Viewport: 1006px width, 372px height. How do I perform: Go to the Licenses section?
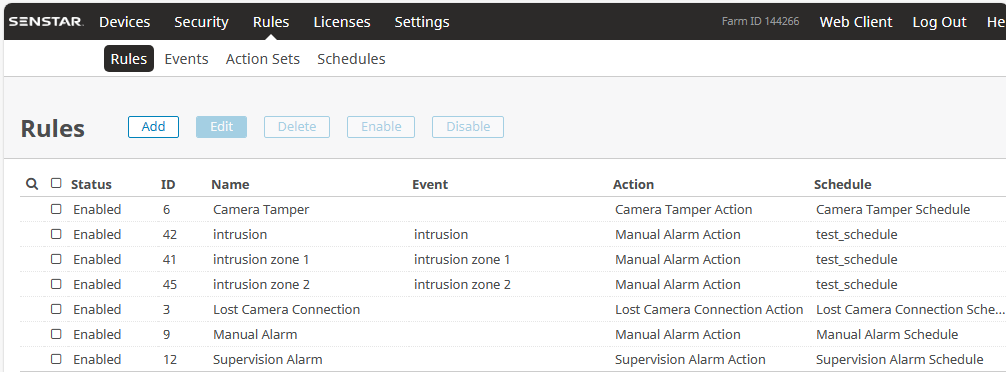pyautogui.click(x=342, y=22)
